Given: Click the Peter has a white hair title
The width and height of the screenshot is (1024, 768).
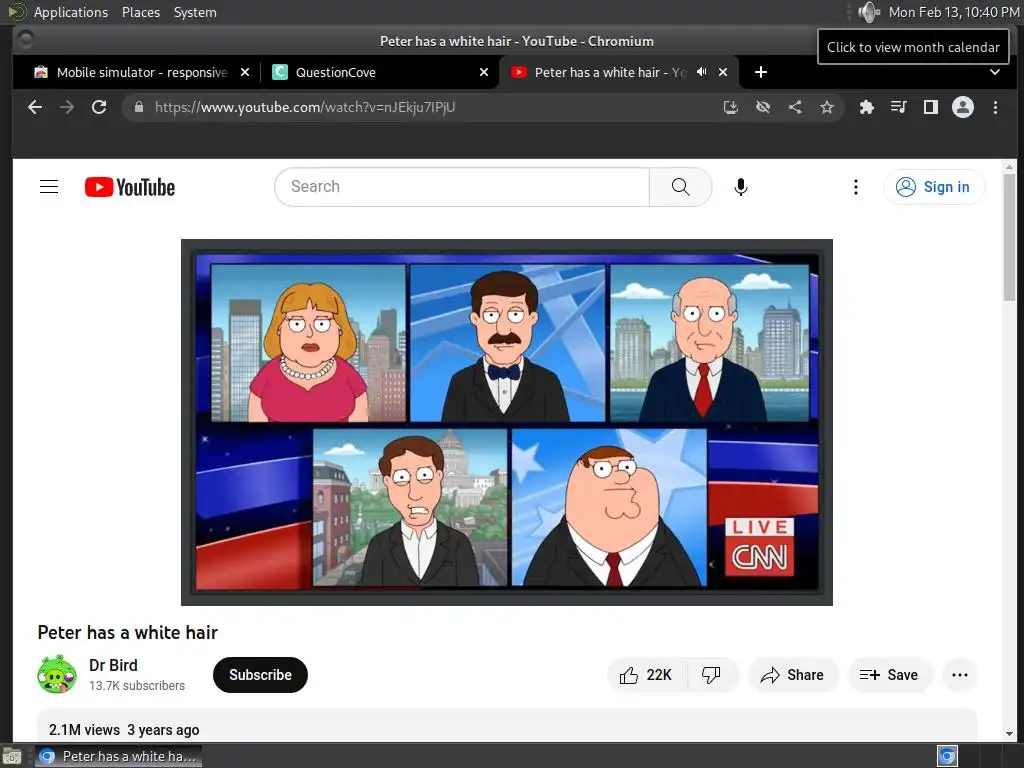Looking at the screenshot, I should pyautogui.click(x=127, y=632).
